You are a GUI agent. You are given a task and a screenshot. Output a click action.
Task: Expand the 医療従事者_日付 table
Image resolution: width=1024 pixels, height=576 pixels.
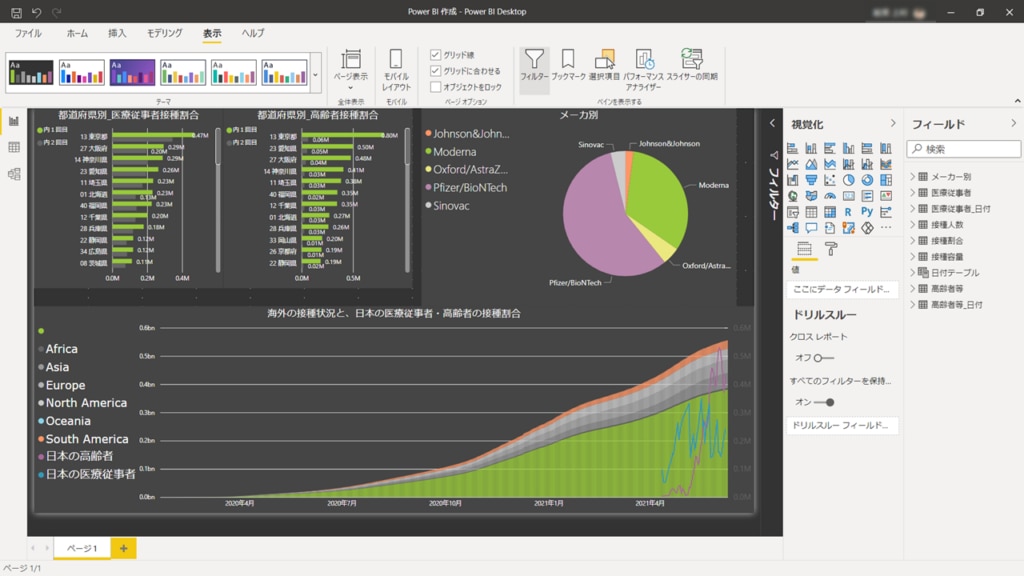coord(913,208)
